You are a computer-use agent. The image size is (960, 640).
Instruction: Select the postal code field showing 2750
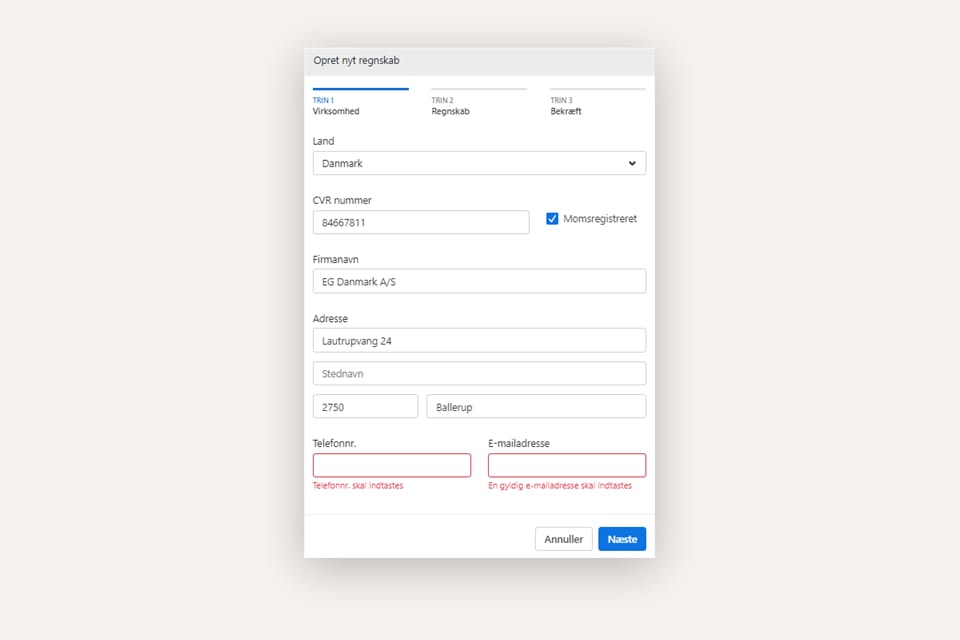tap(365, 406)
